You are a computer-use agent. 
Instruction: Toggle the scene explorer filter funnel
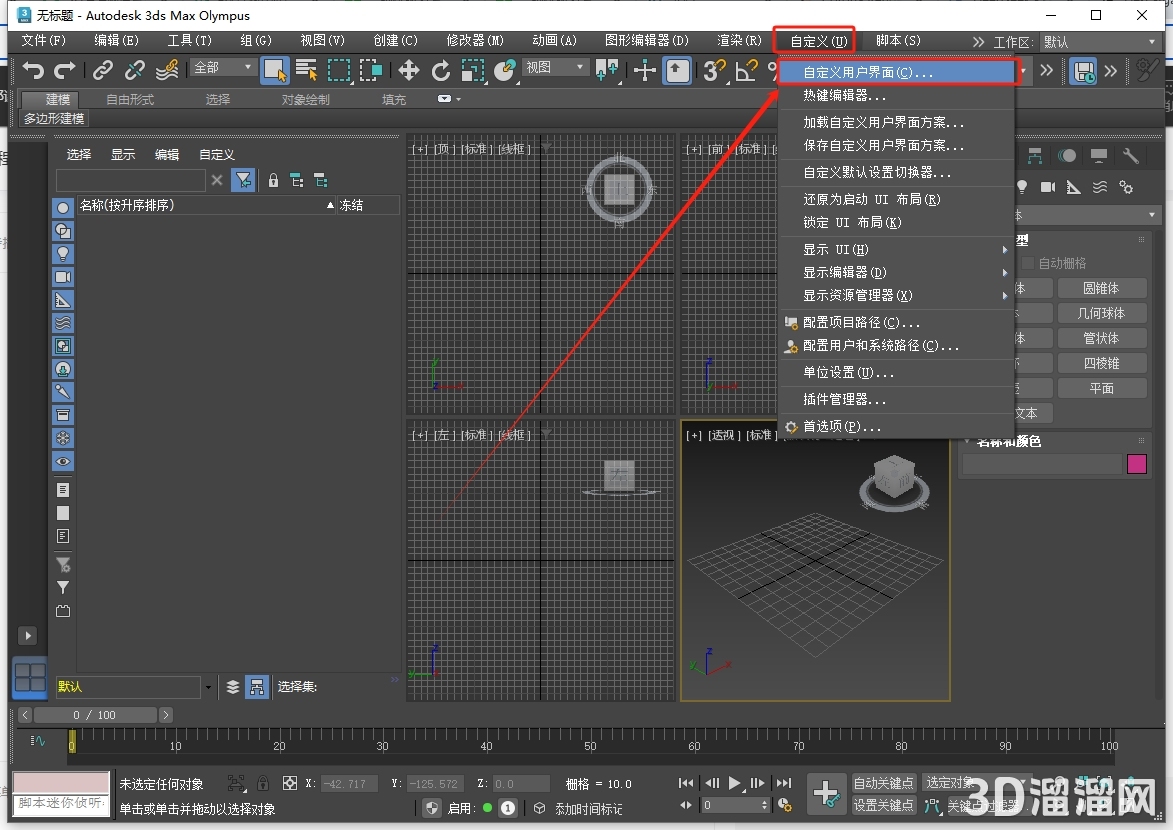click(243, 180)
